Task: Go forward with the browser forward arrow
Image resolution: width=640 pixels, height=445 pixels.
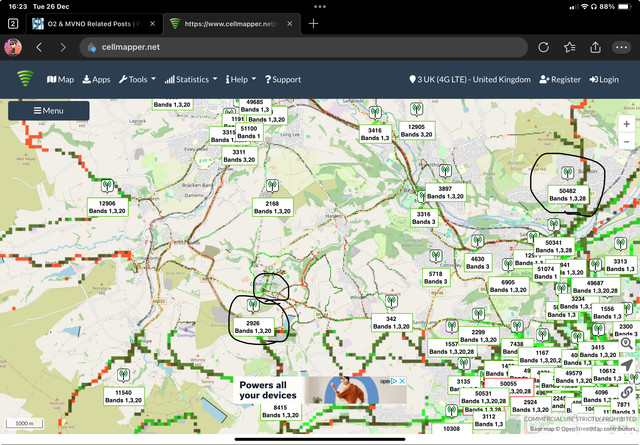Action: click(x=63, y=47)
